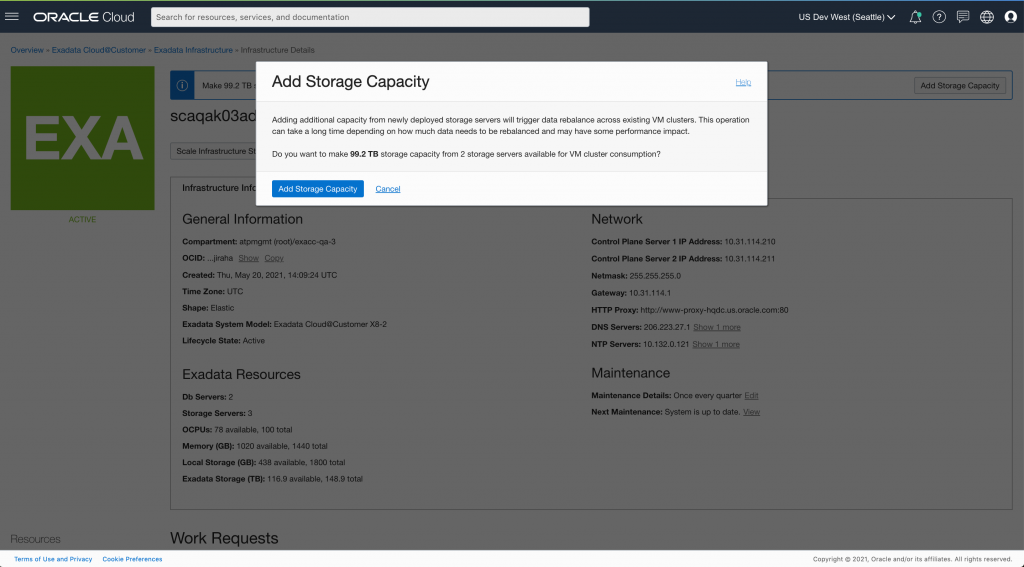
Task: Click the Db Servers: 2 text
Action: [208, 397]
